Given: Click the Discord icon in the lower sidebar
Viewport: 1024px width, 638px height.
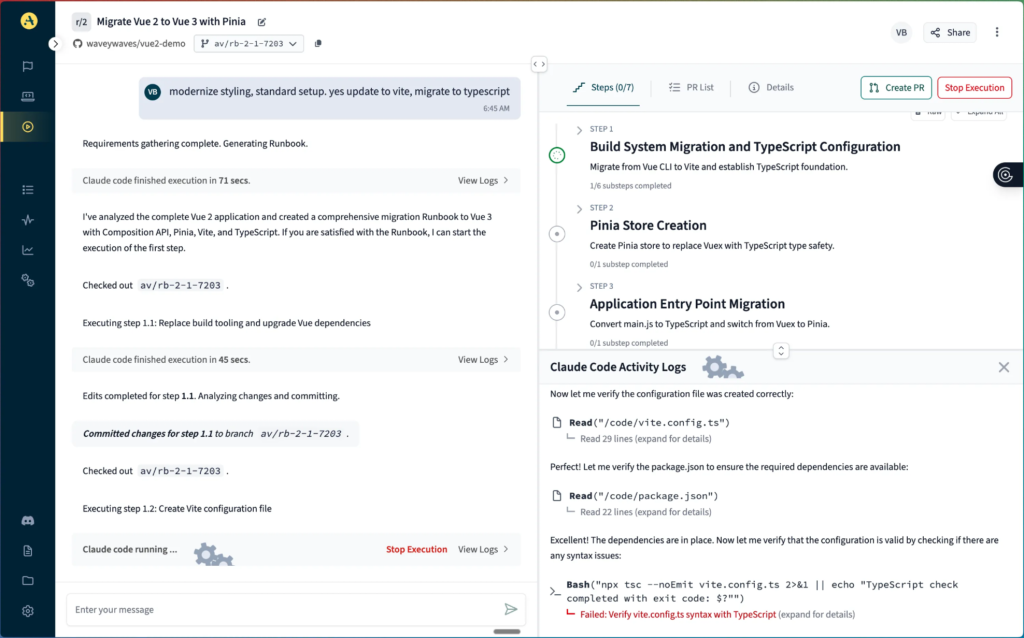Looking at the screenshot, I should 27,520.
